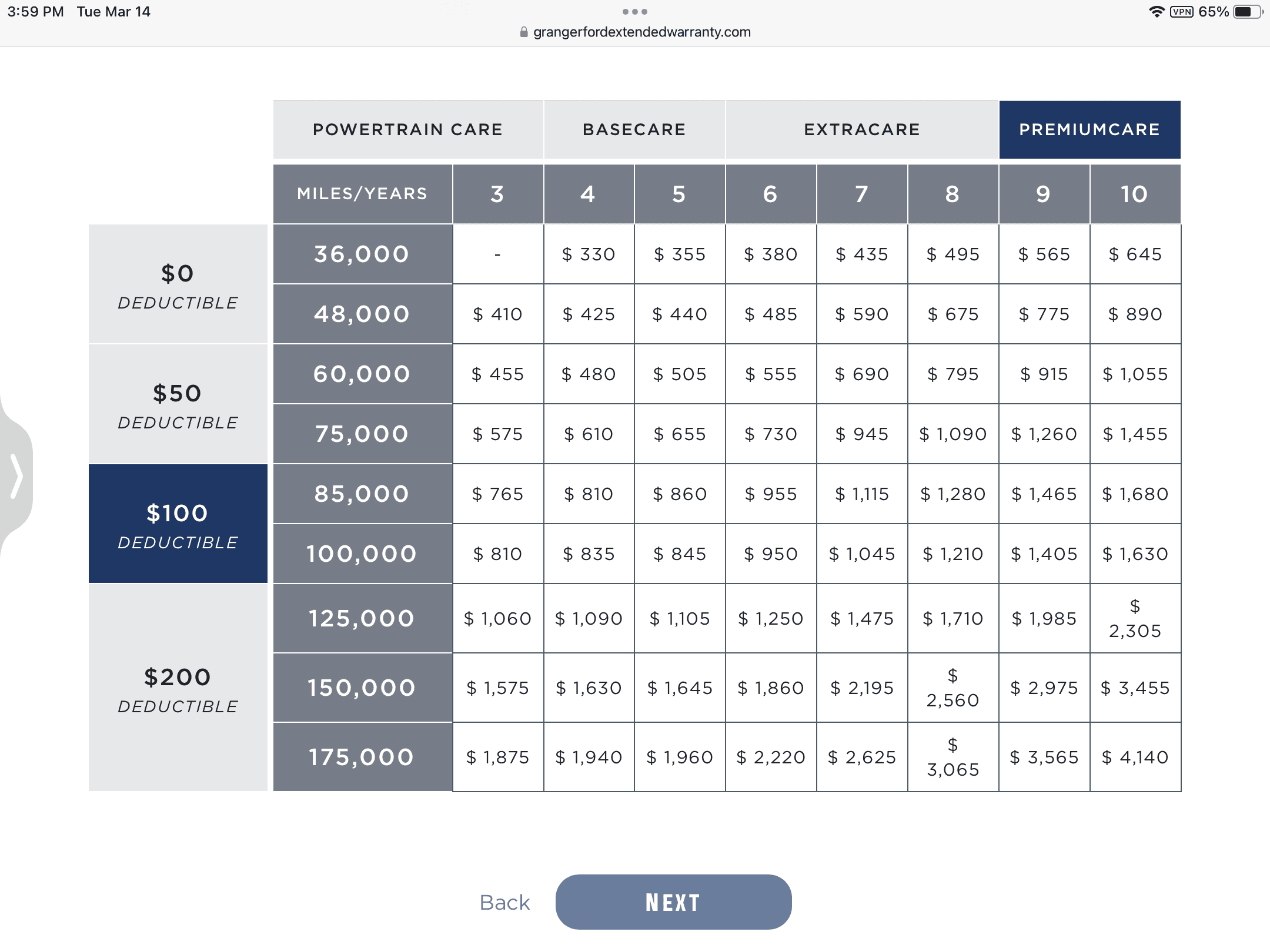
Task: Tap the three-dot multitasking icon at top
Action: (x=635, y=12)
